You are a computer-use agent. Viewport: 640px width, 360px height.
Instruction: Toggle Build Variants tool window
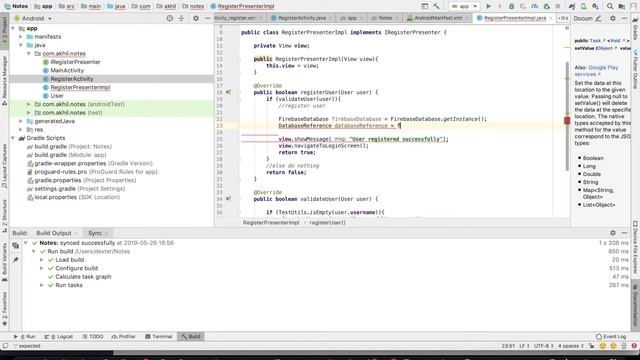coord(4,262)
